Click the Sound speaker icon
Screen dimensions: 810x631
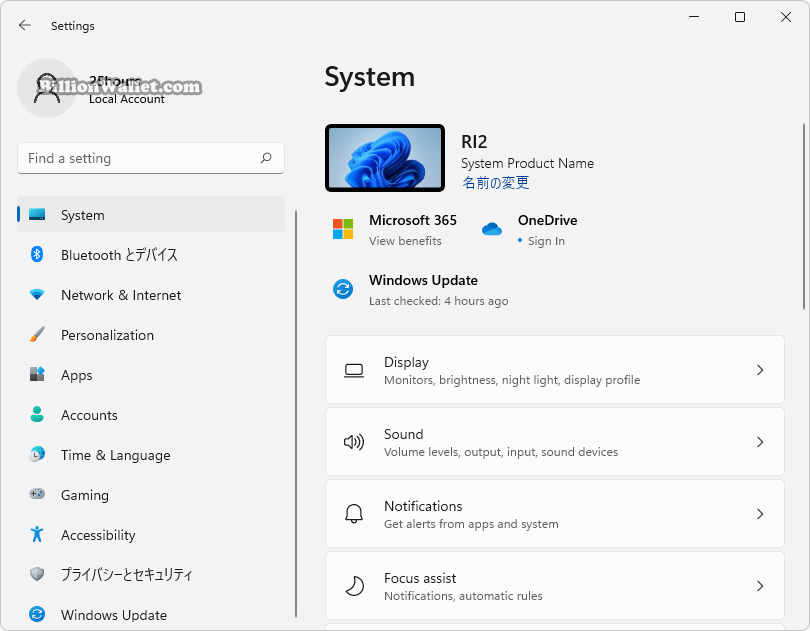click(x=354, y=442)
